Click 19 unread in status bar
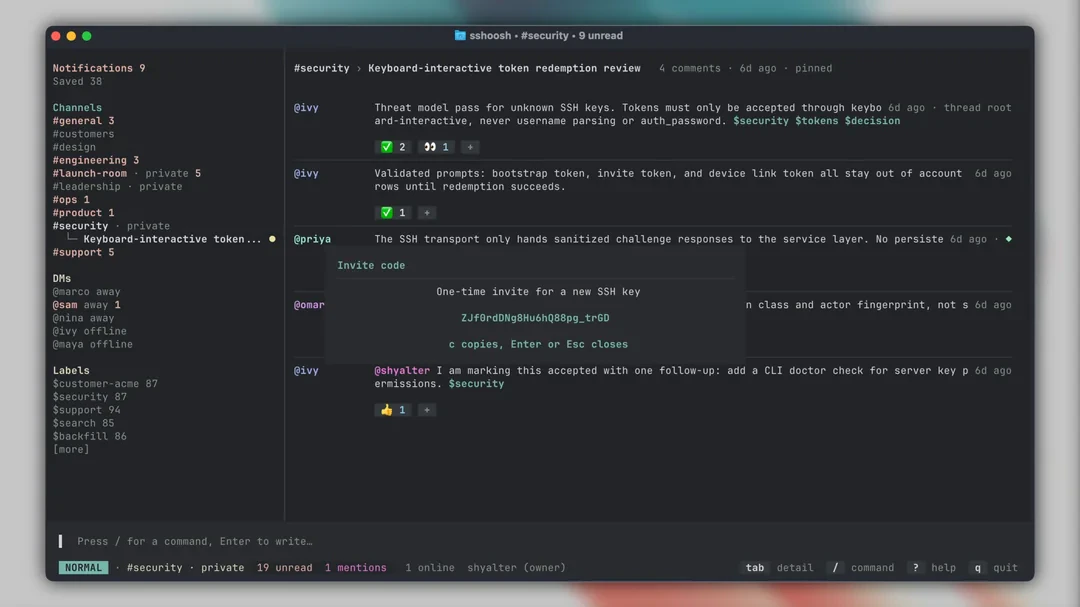Viewport: 1080px width, 607px height. pos(284,568)
